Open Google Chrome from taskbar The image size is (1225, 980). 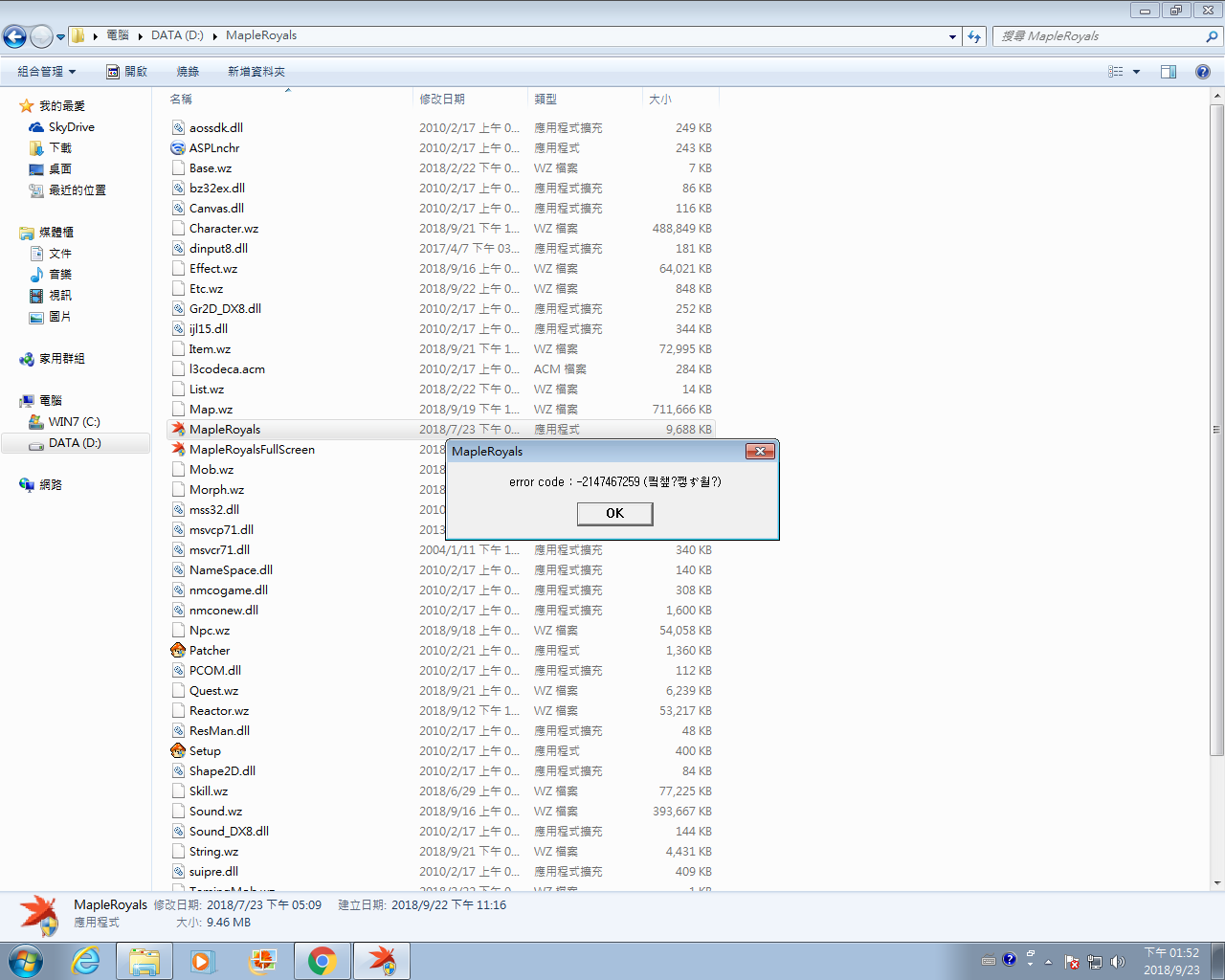pyautogui.click(x=322, y=961)
